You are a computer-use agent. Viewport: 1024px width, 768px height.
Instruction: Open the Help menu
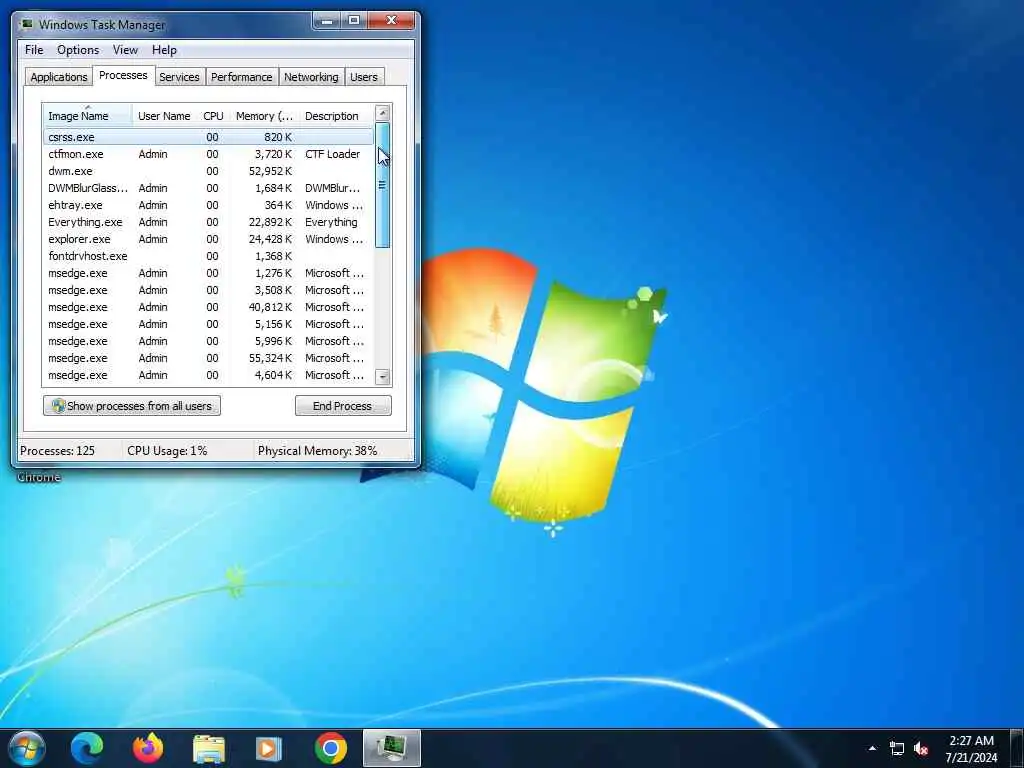[x=164, y=50]
